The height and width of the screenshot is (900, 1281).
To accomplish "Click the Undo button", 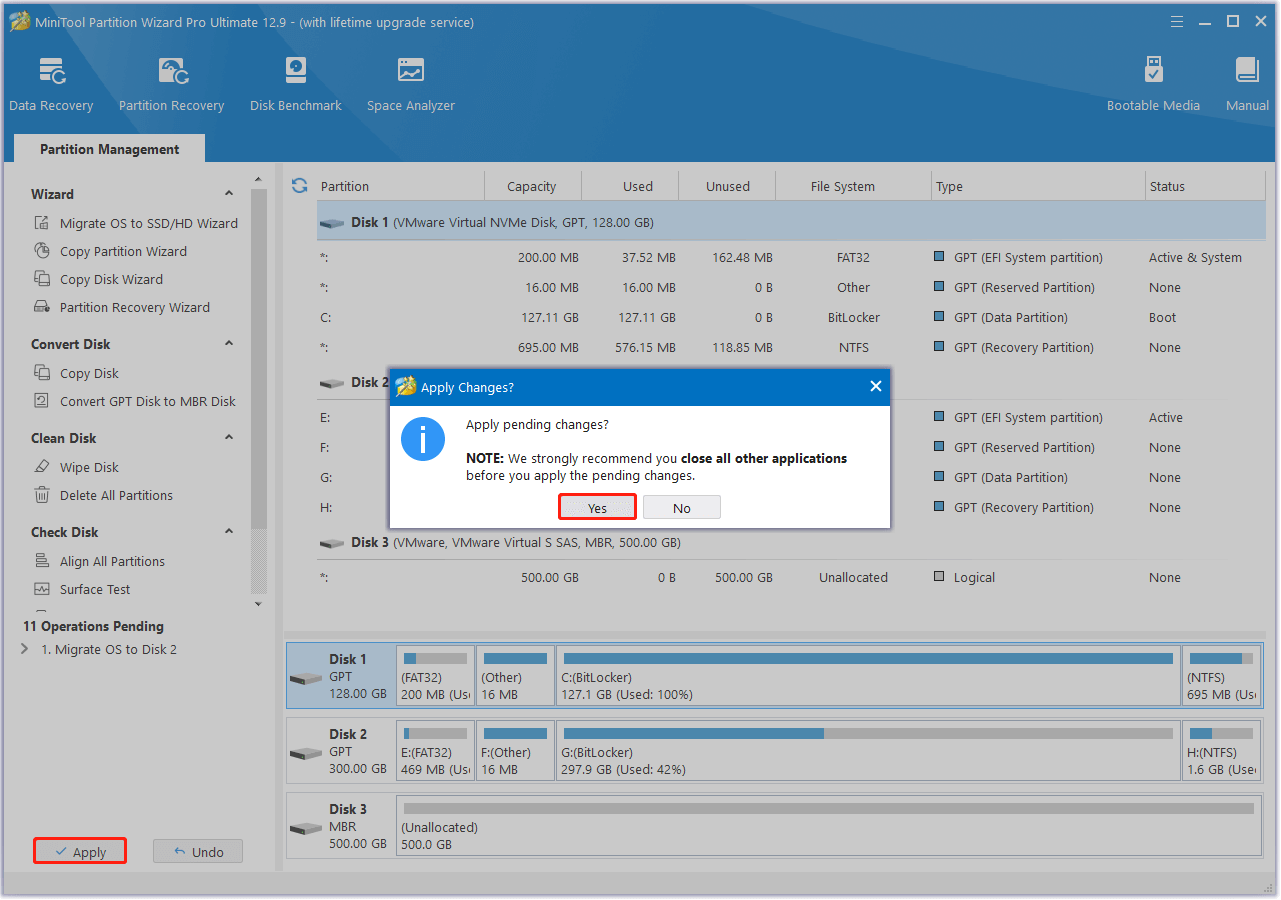I will [198, 852].
